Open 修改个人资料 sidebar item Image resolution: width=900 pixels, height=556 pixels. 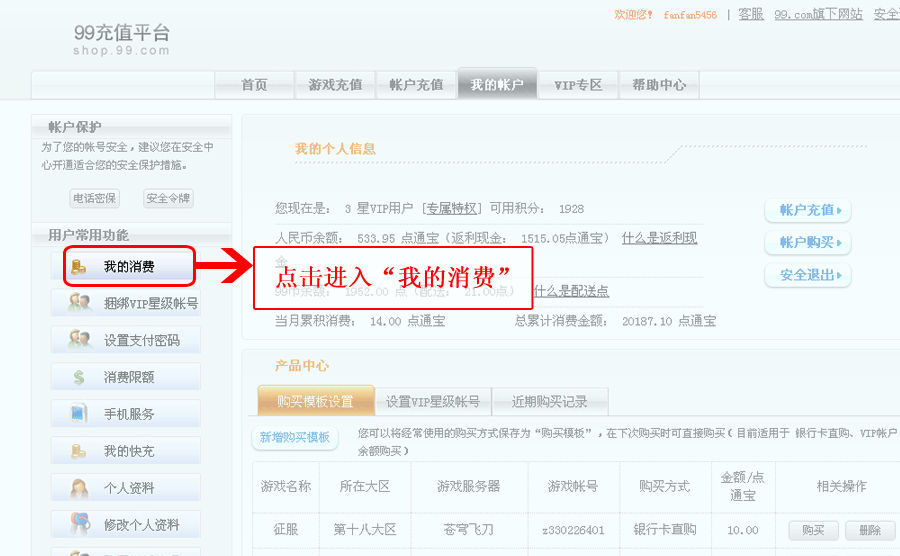pyautogui.click(x=126, y=524)
